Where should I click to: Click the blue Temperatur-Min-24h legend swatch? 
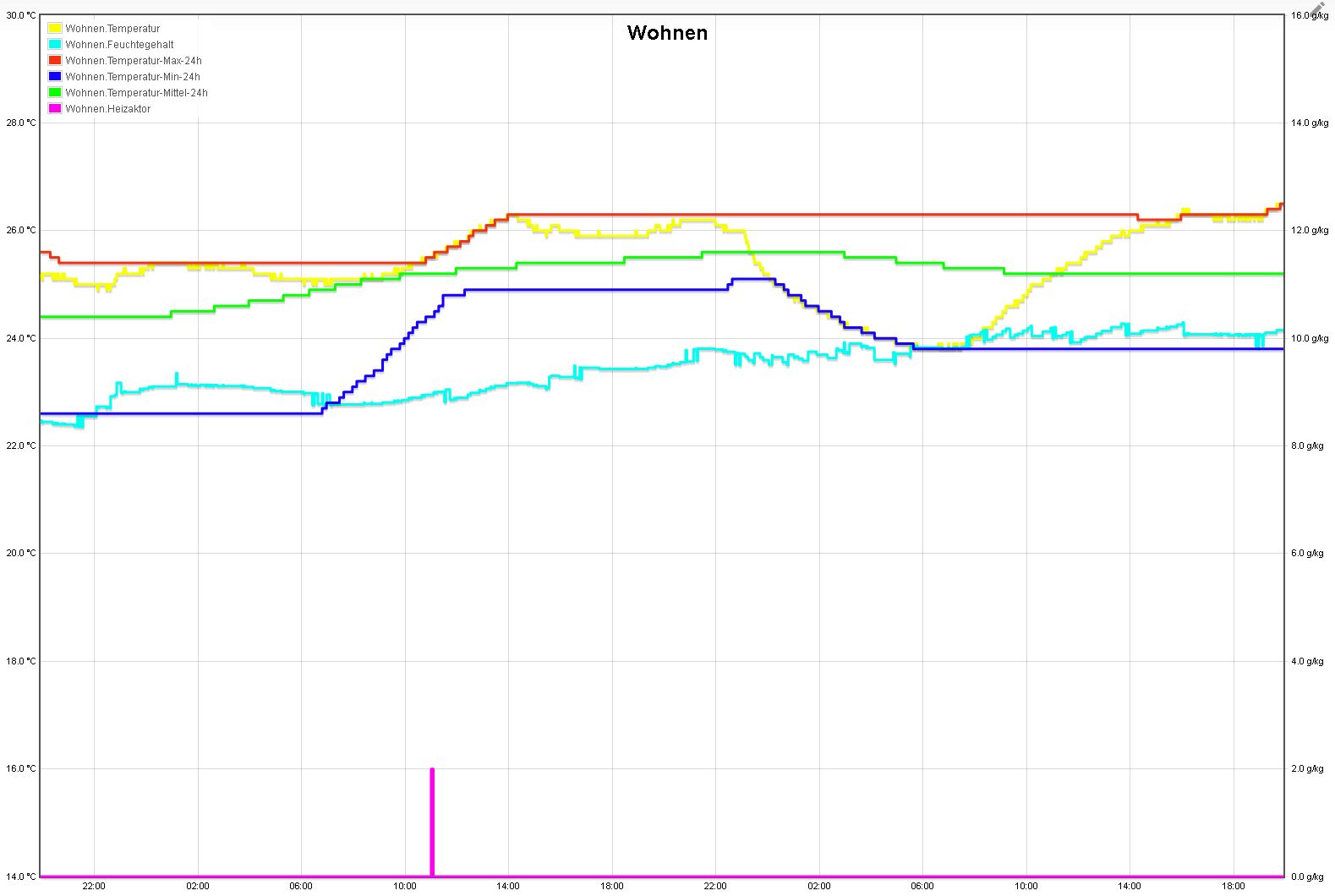tap(55, 77)
